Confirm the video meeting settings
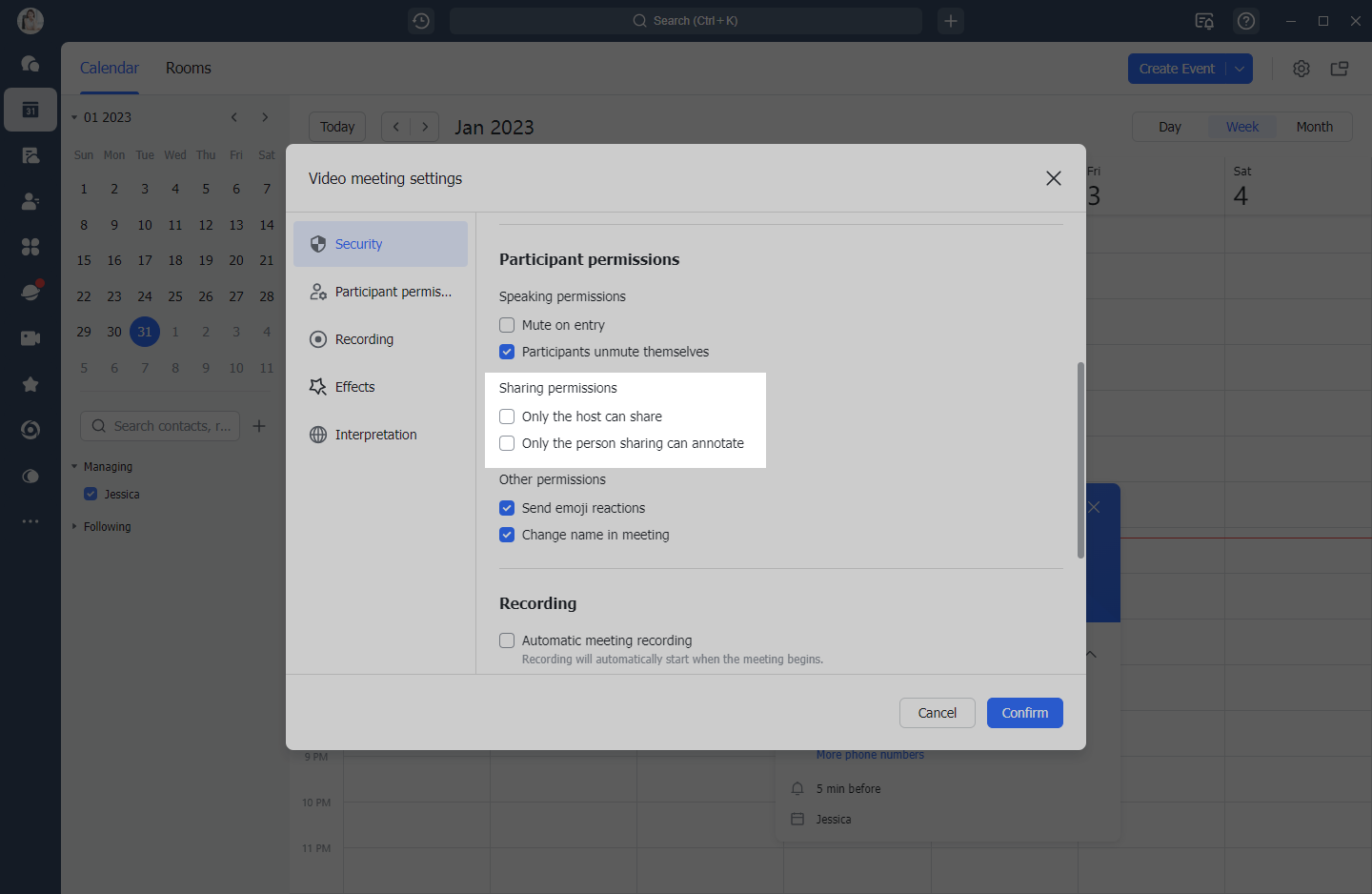The height and width of the screenshot is (894, 1372). coord(1024,712)
